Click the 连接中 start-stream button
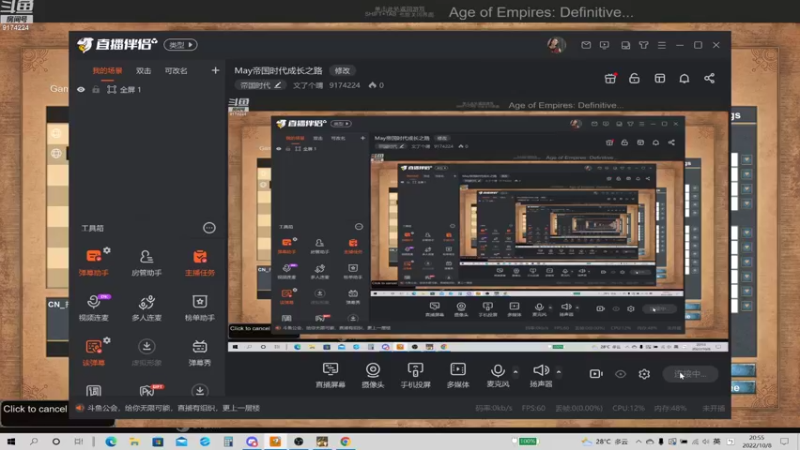This screenshot has width=800, height=450. (690, 374)
